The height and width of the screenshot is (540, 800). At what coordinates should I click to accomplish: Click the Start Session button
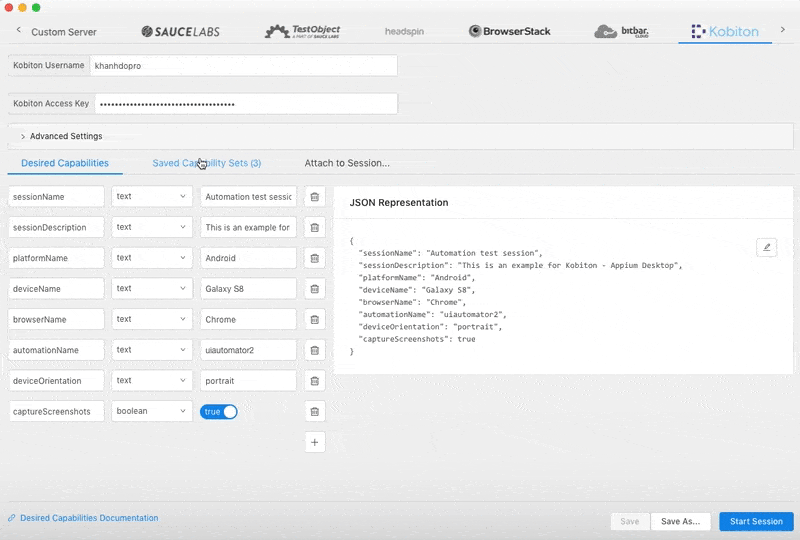755,521
